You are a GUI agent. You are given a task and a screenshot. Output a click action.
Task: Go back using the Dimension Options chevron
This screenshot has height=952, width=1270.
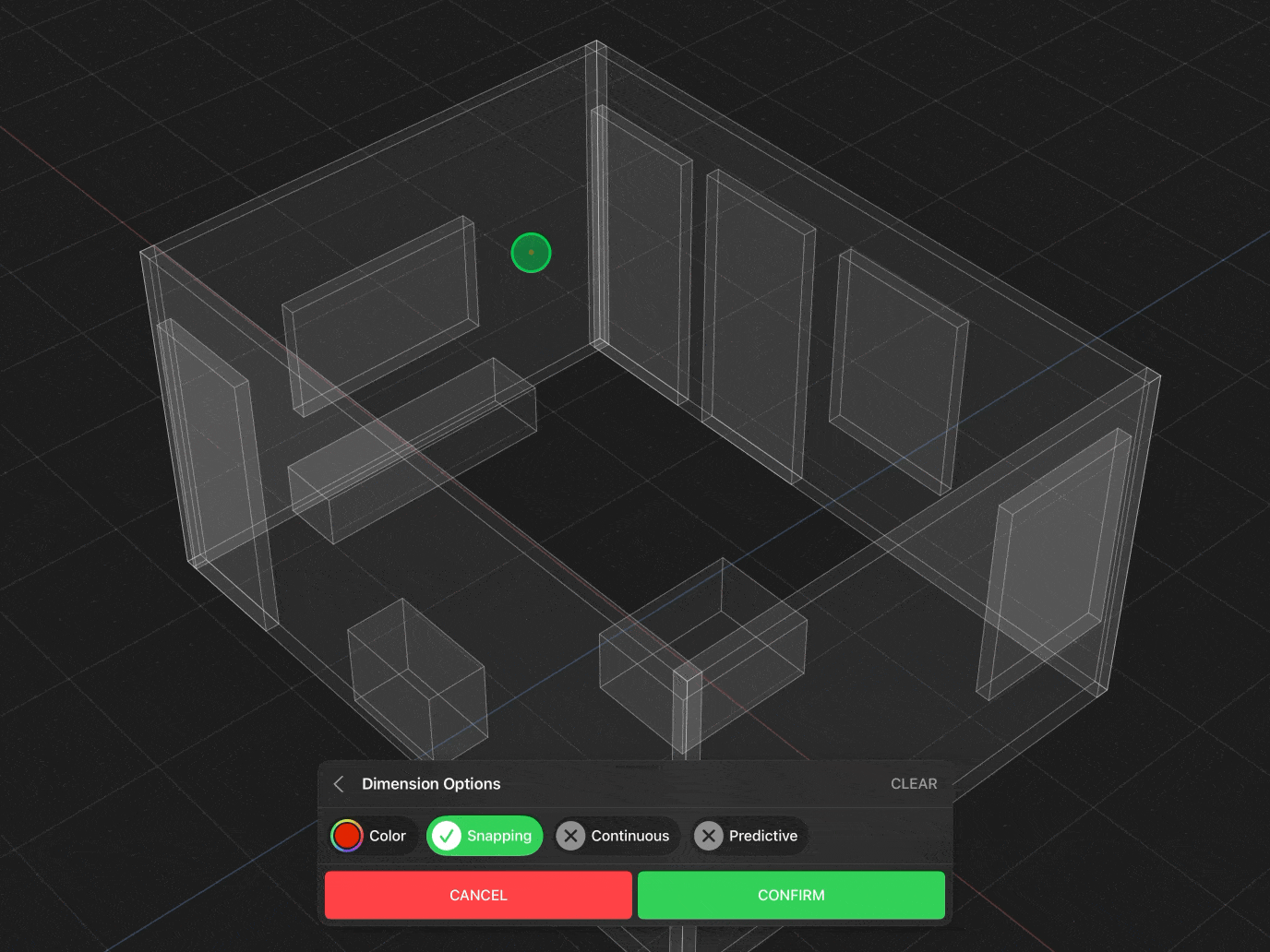339,784
